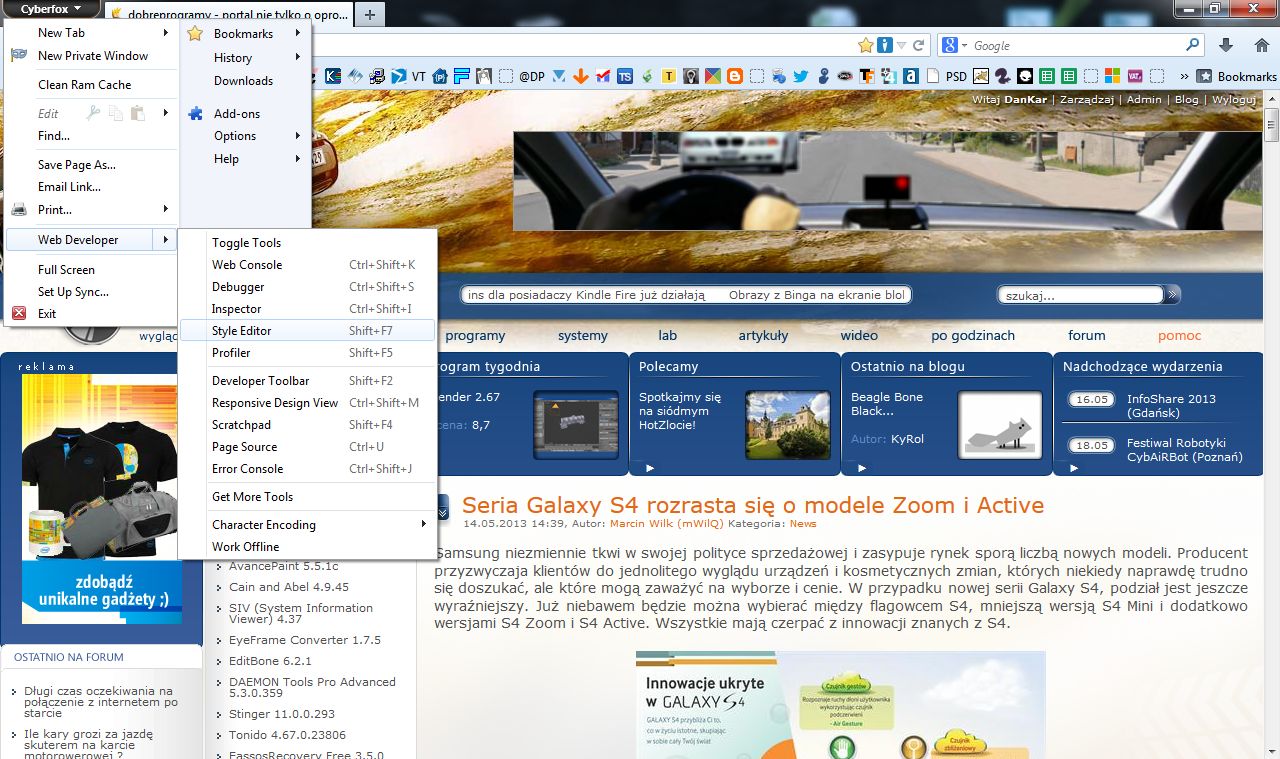This screenshot has width=1280, height=759.
Task: Open the blue K bookmark icon
Action: click(333, 76)
